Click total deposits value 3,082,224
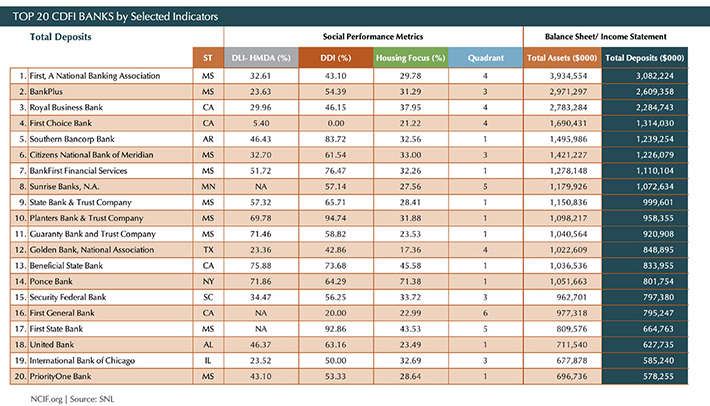Image resolution: width=710 pixels, height=406 pixels. click(655, 76)
